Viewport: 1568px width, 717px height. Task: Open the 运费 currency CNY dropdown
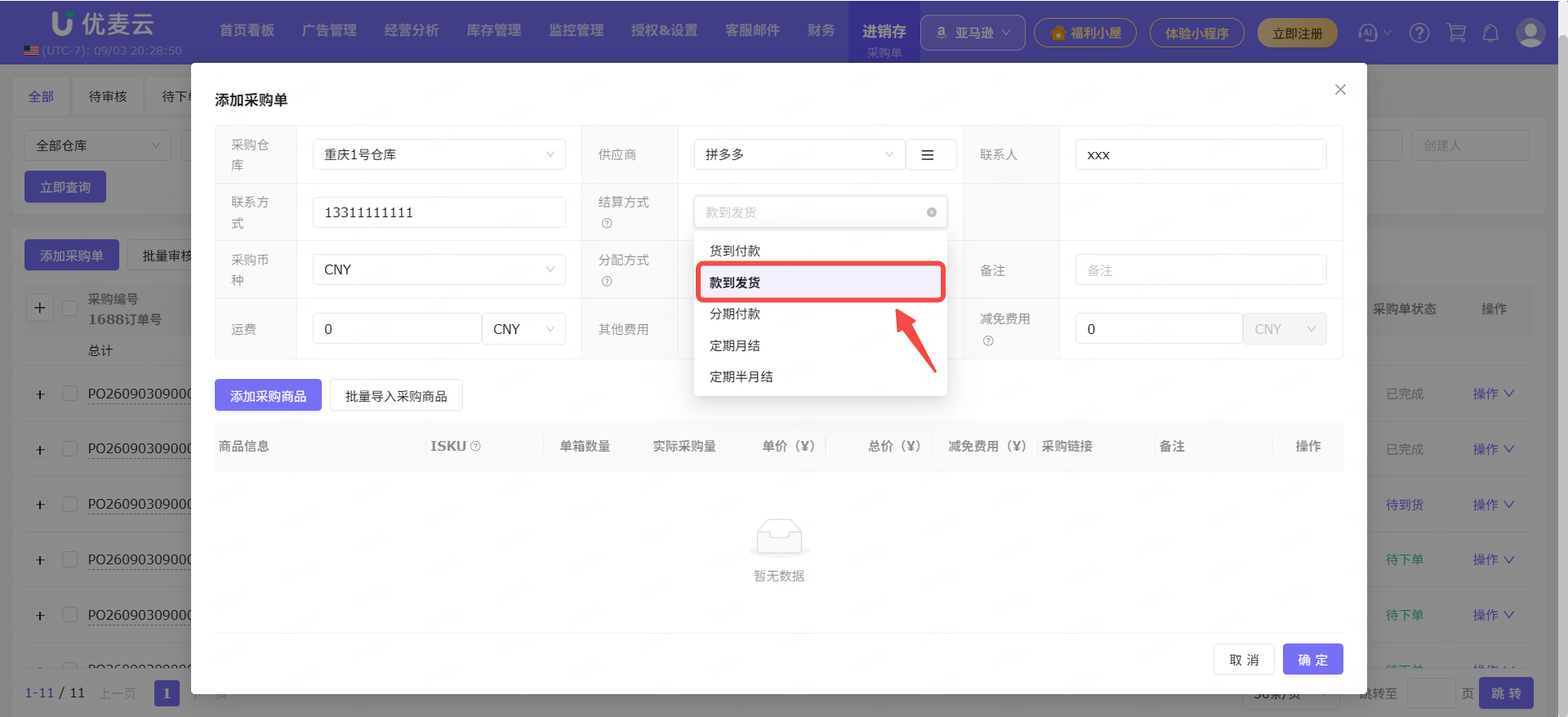pos(523,329)
